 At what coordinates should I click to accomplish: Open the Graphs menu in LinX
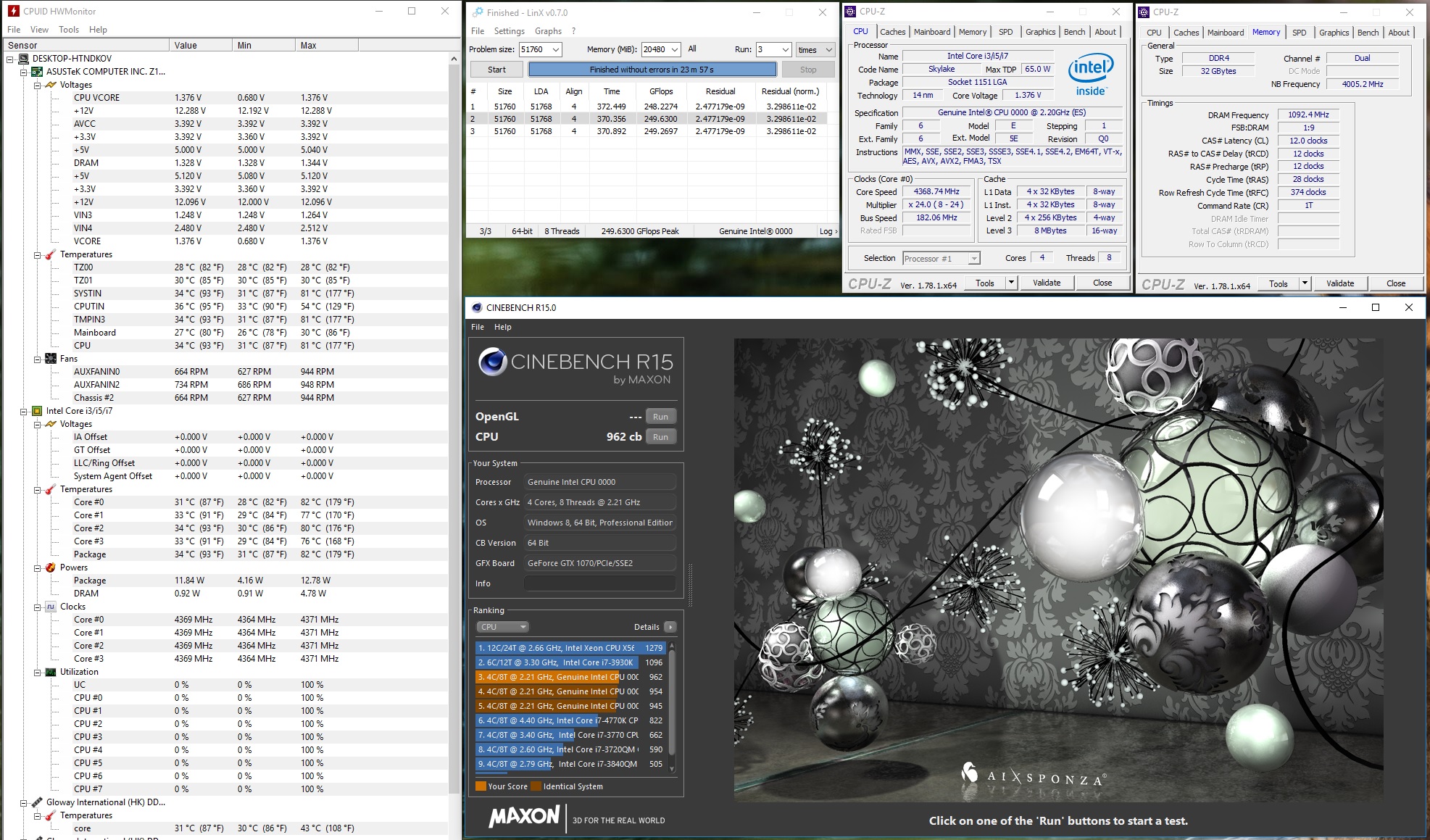[548, 31]
